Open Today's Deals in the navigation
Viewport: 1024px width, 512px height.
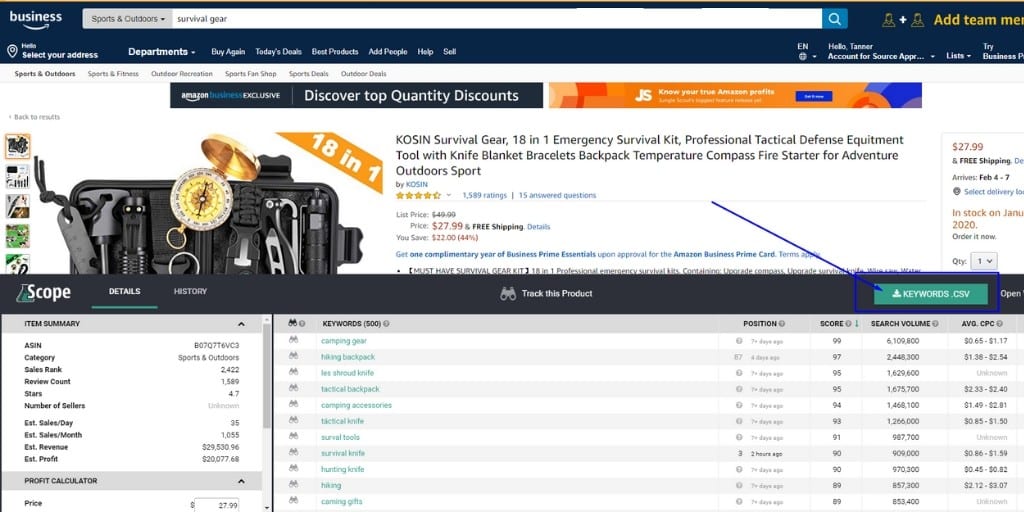pos(278,52)
